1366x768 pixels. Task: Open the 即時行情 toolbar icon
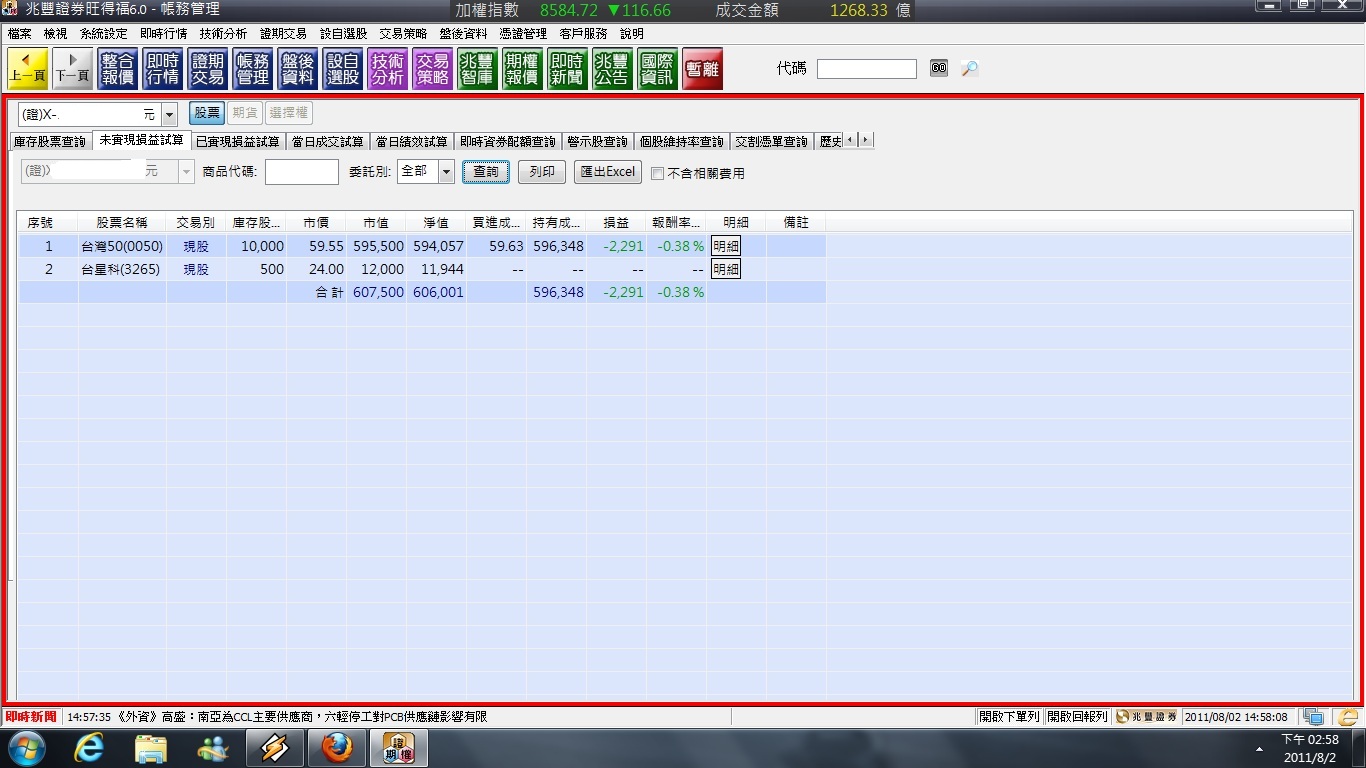(x=163, y=69)
